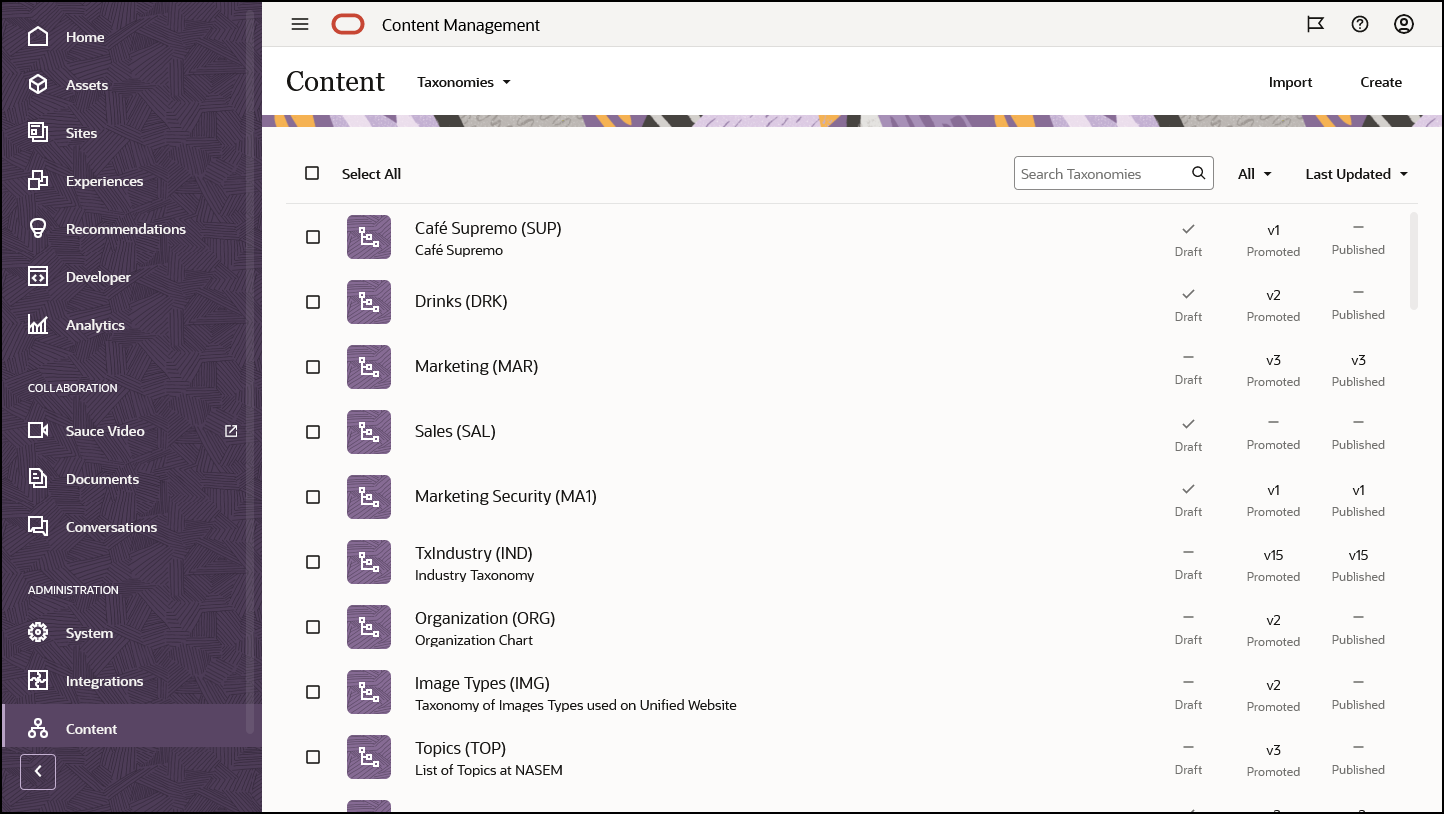Click the Topics taxonomy icon
This screenshot has height=814, width=1444.
click(369, 757)
